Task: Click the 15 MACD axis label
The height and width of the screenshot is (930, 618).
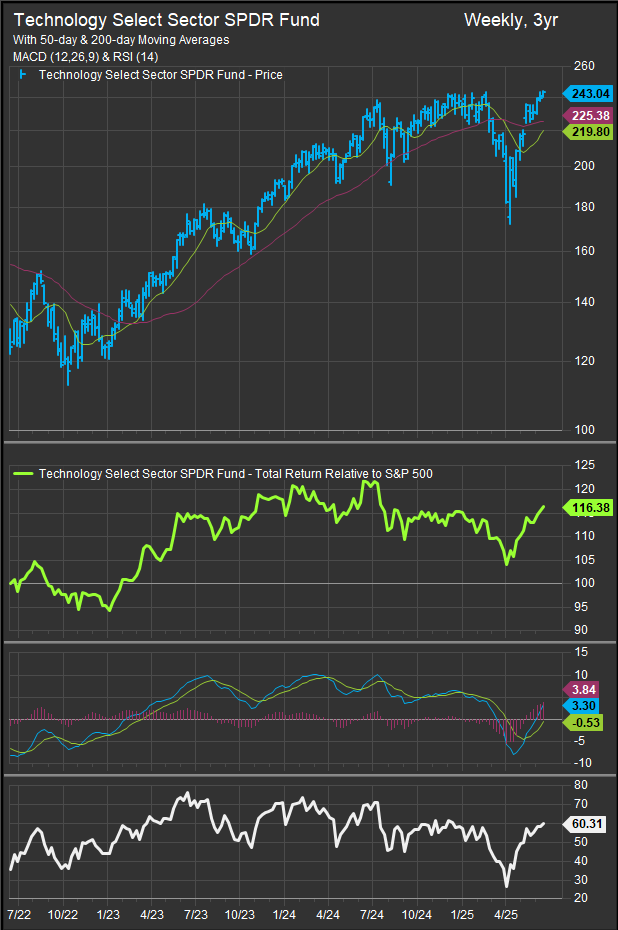Action: [x=581, y=652]
